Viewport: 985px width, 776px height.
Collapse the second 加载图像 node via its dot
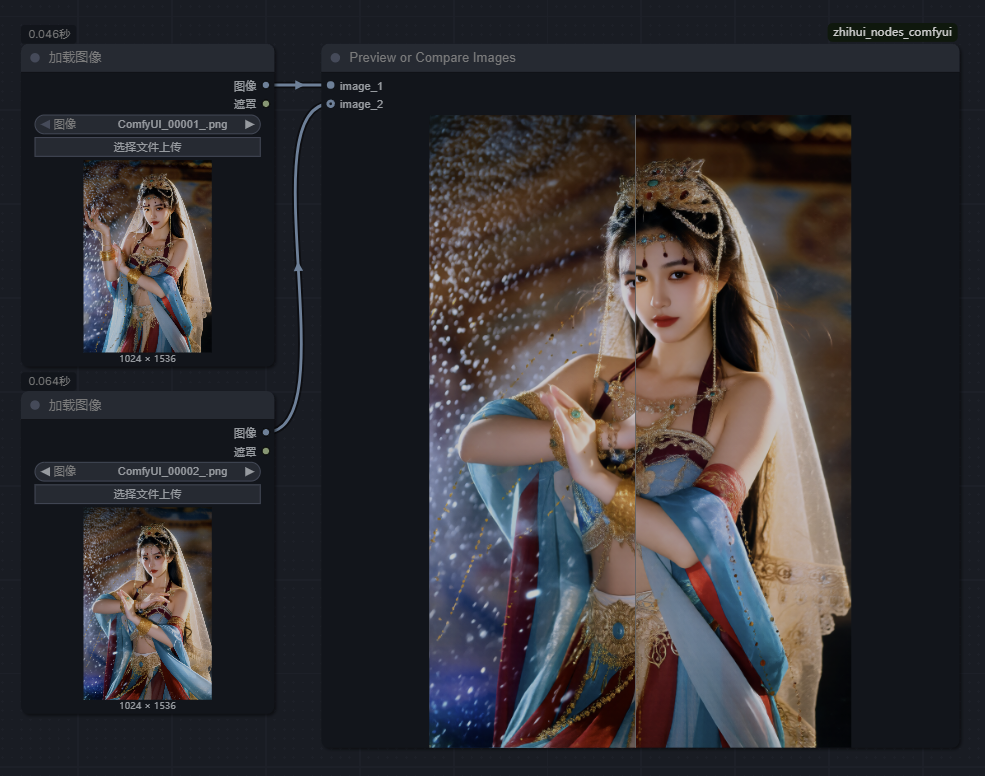click(x=35, y=405)
